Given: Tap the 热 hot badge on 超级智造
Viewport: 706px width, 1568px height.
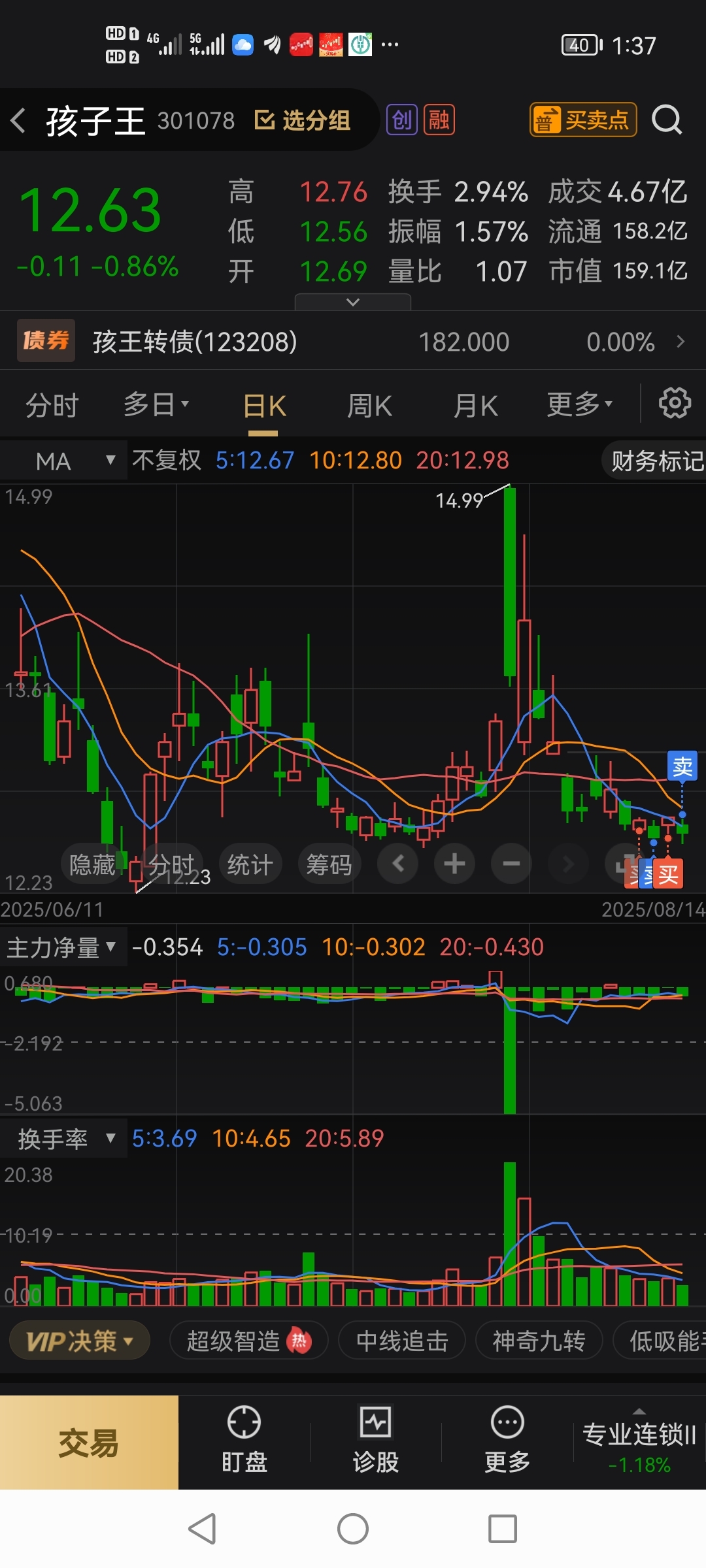Looking at the screenshot, I should [x=299, y=1341].
